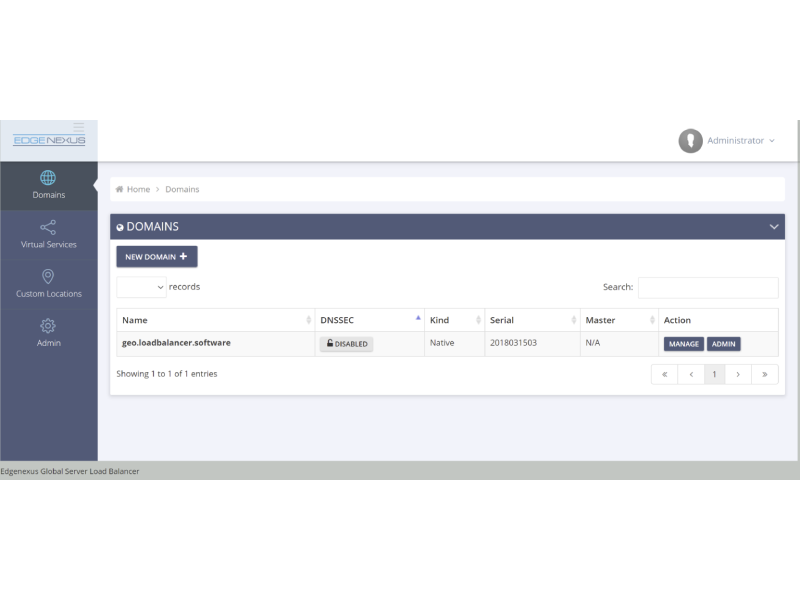Collapse the DOMAINS panel chevron
This screenshot has width=800, height=600.
pyautogui.click(x=773, y=227)
